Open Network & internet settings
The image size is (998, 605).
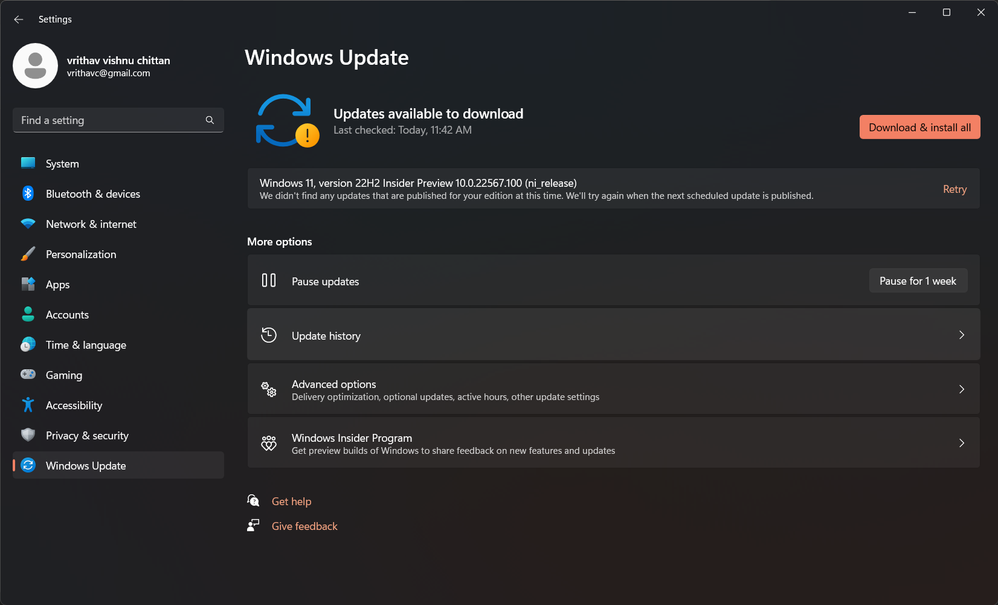click(118, 224)
